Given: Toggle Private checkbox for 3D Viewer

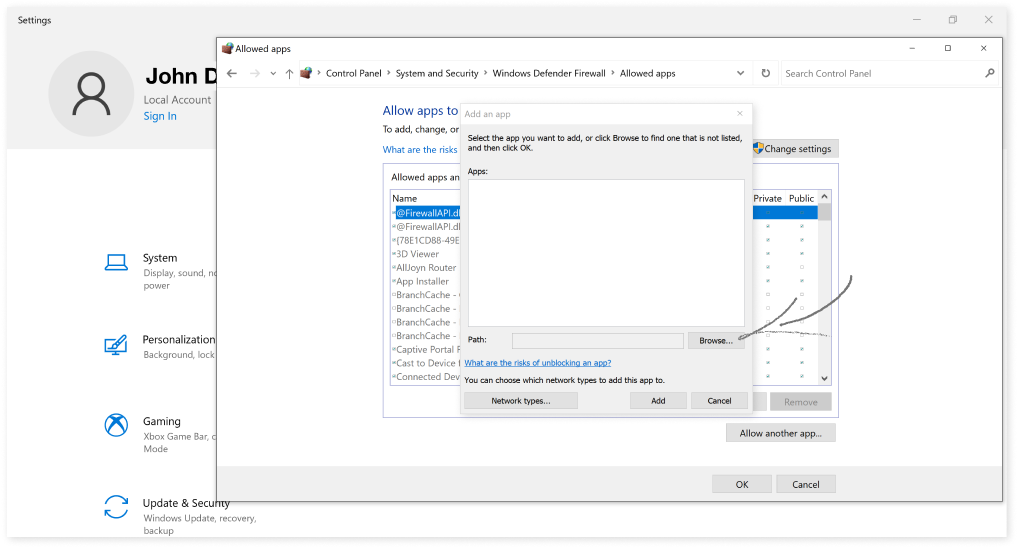Looking at the screenshot, I should (768, 253).
